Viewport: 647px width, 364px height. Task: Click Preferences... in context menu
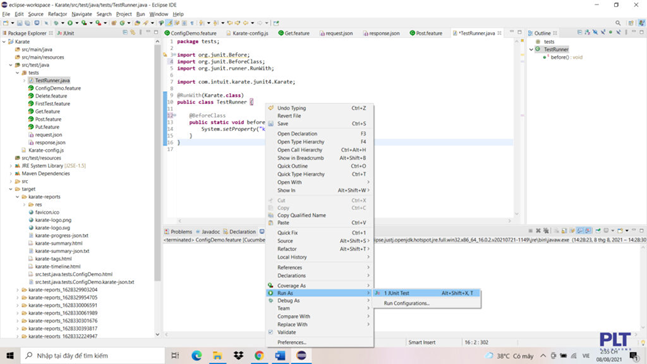point(320,342)
